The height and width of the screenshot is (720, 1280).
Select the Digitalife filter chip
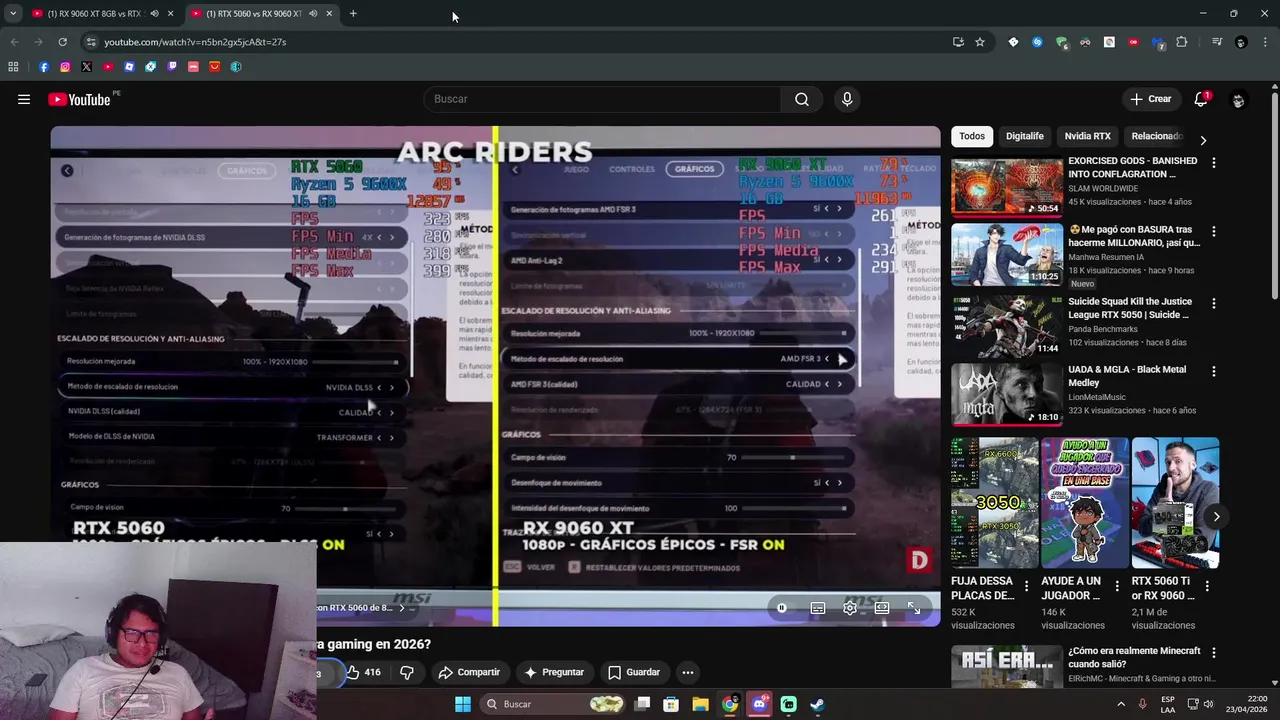(x=1025, y=136)
